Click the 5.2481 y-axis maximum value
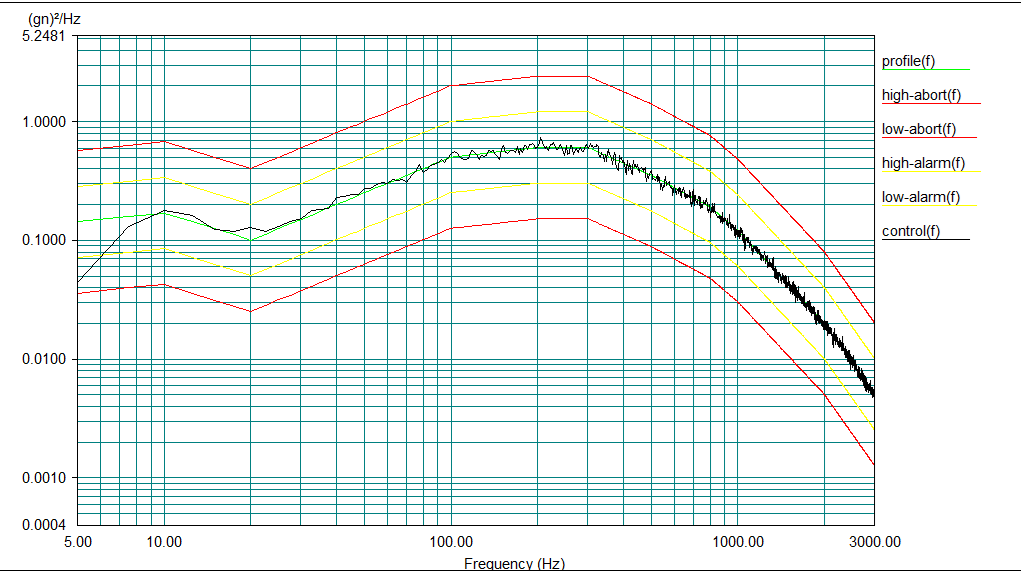This screenshot has height=571, width=1021. click(44, 38)
